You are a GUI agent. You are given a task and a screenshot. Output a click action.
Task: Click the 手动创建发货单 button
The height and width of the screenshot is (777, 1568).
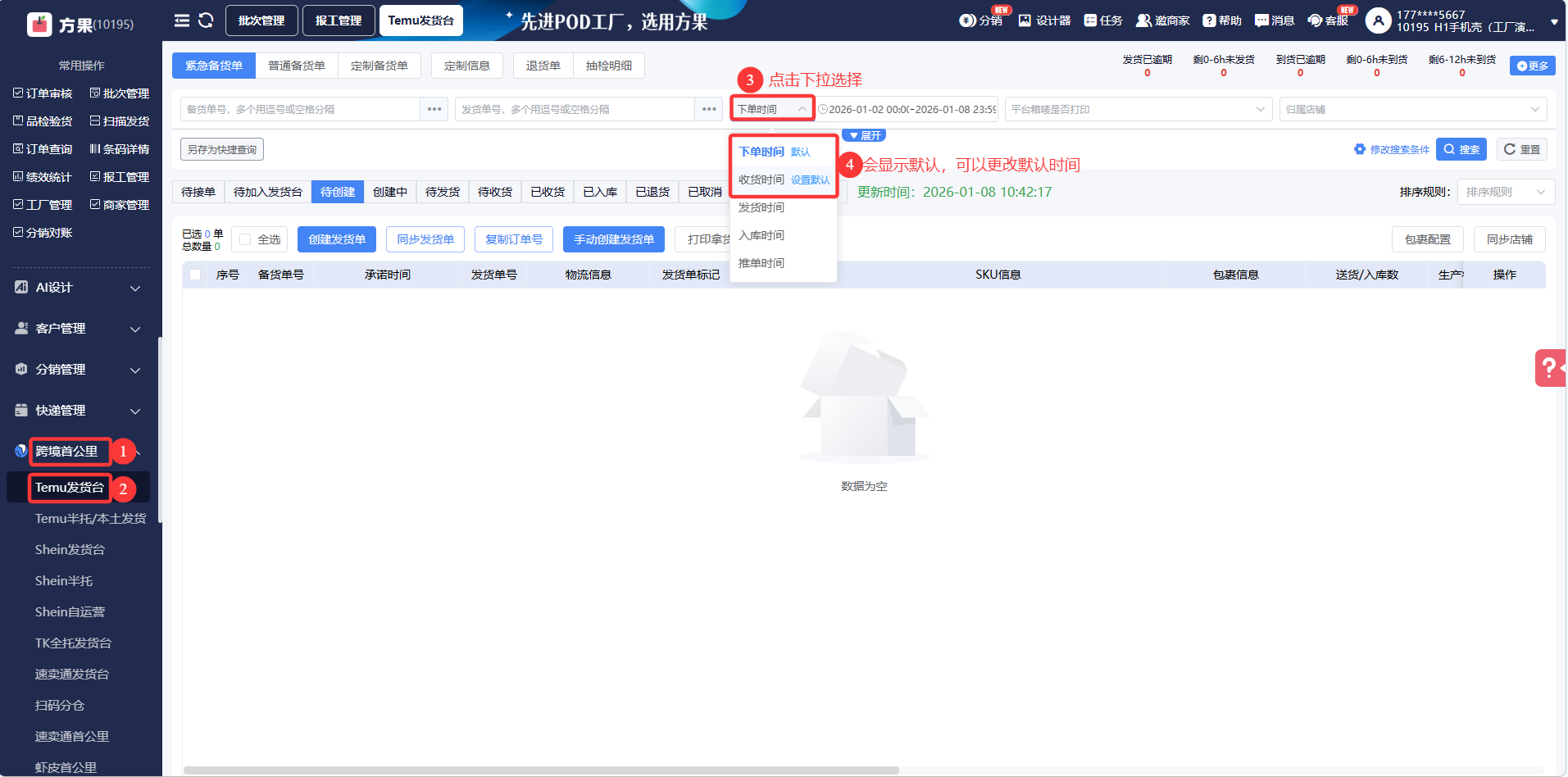(x=614, y=239)
